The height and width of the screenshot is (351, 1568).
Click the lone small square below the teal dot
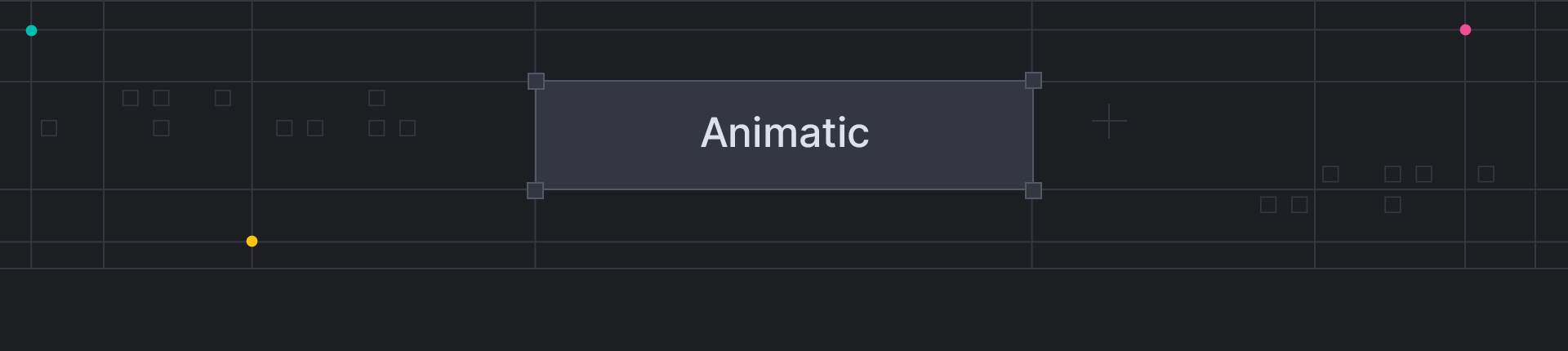49,128
